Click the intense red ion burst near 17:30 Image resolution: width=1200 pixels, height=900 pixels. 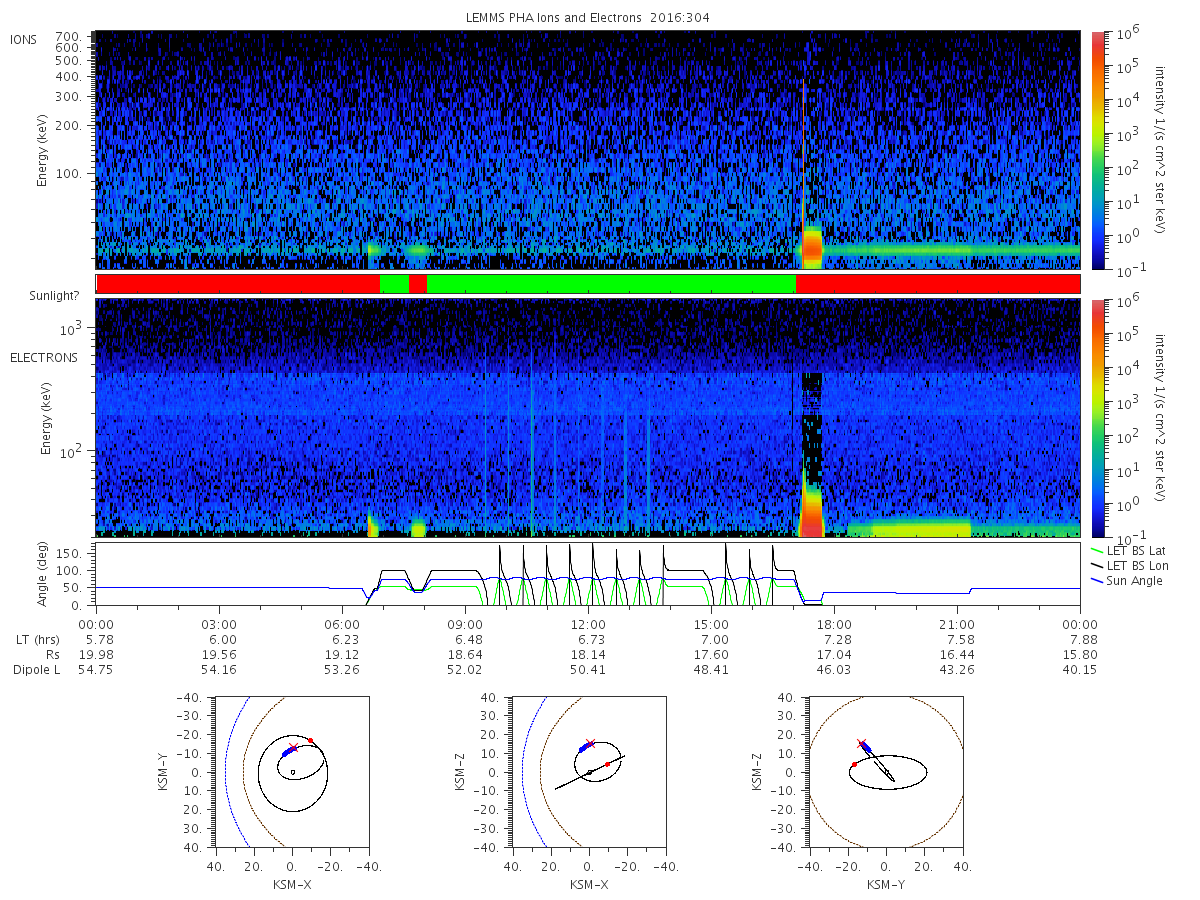click(x=812, y=247)
